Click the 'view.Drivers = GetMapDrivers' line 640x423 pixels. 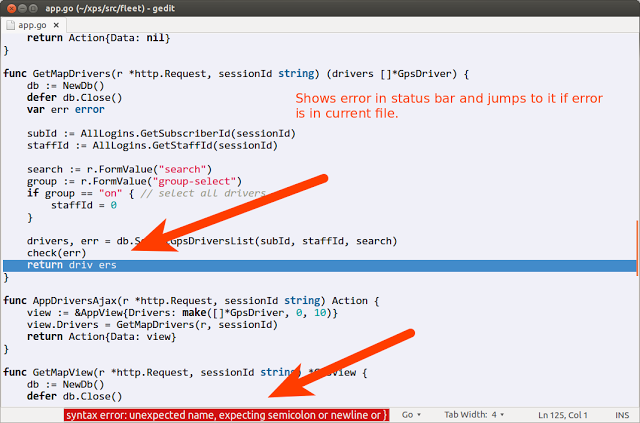tap(152, 325)
